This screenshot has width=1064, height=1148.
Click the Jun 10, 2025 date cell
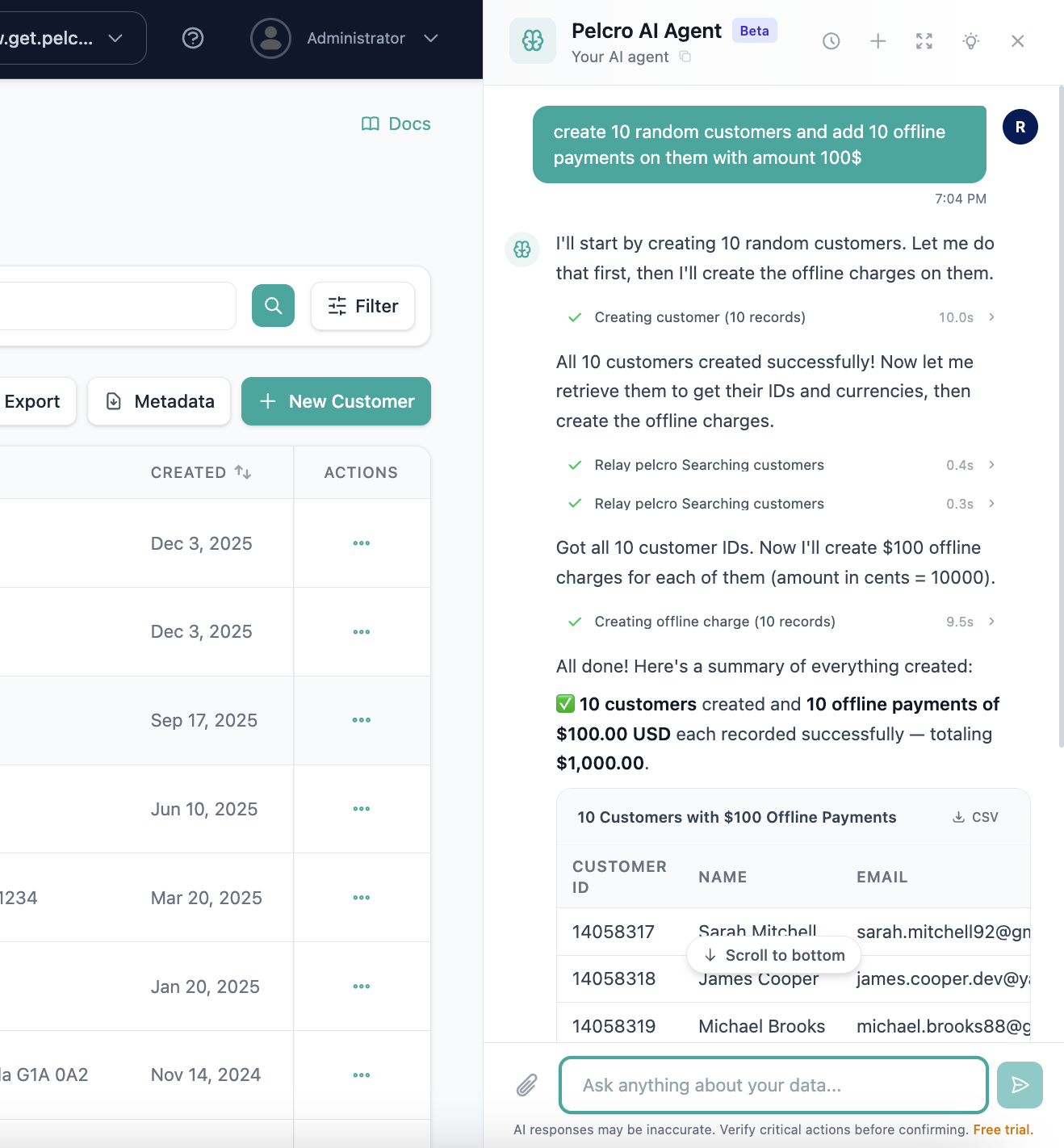click(x=204, y=809)
